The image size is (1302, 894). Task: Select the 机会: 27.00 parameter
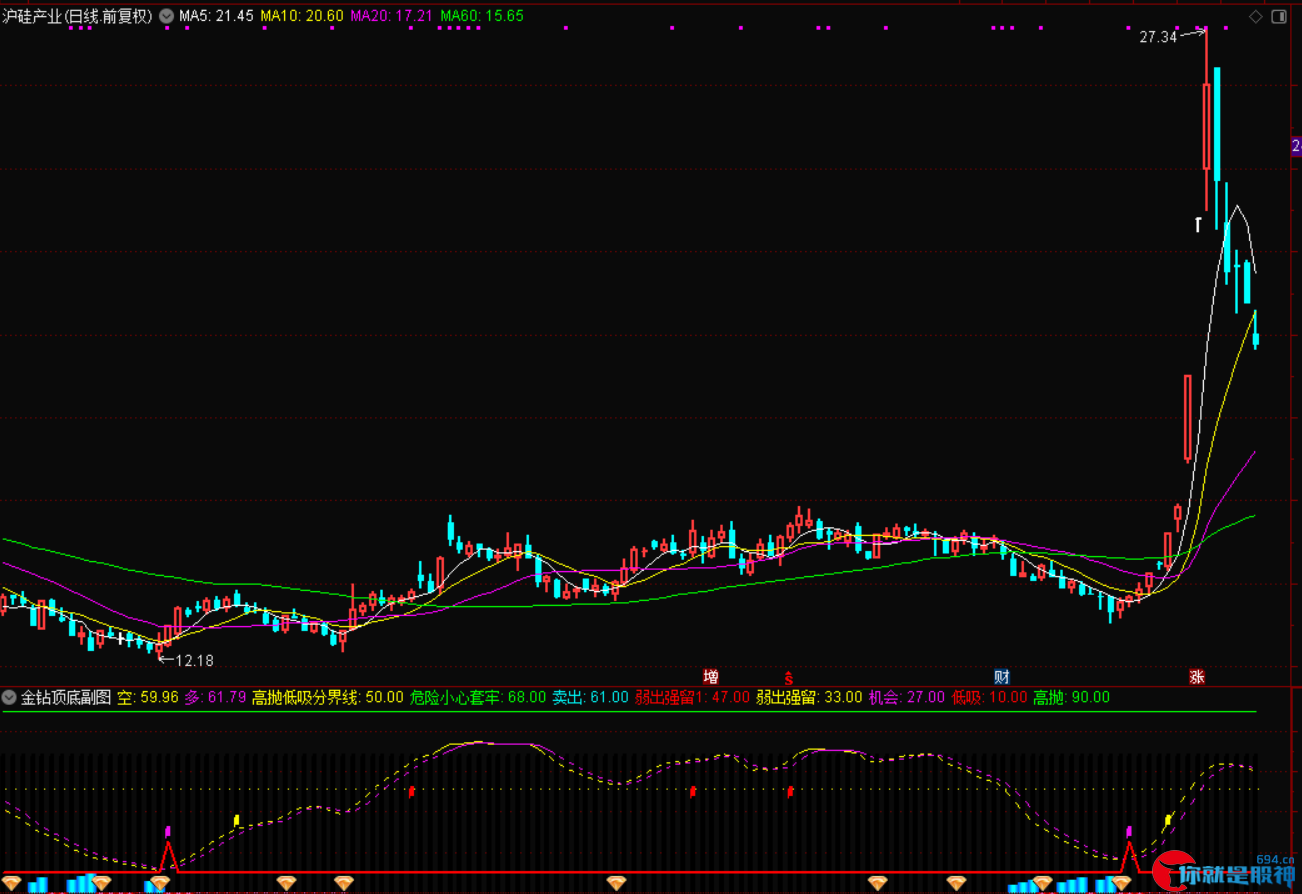(x=906, y=697)
